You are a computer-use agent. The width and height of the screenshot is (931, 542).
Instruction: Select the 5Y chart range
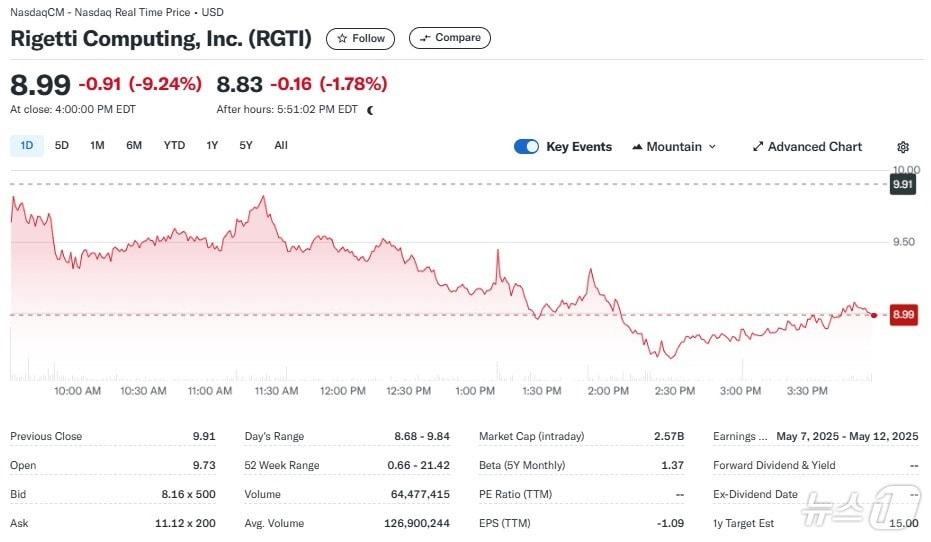[246, 145]
